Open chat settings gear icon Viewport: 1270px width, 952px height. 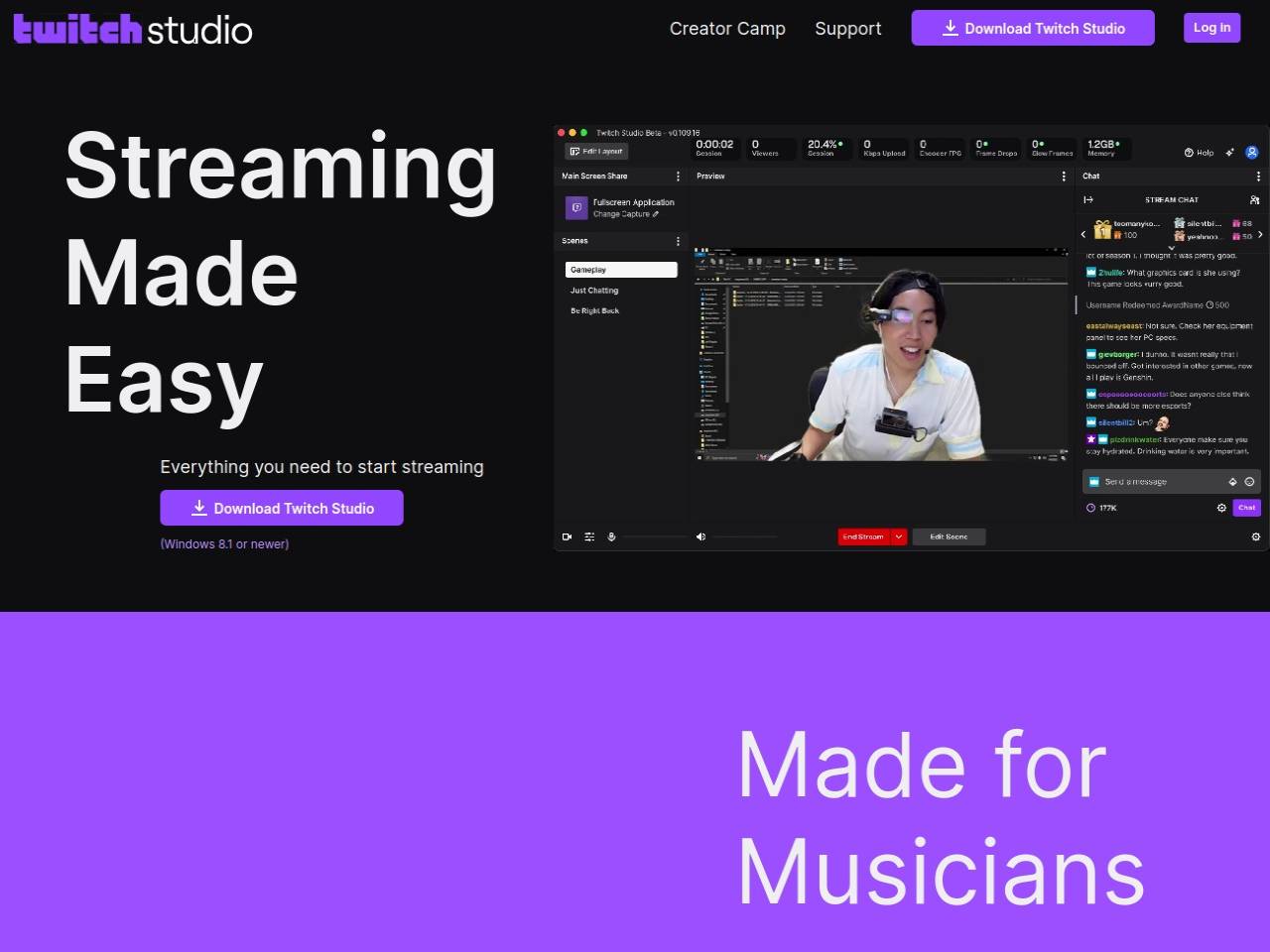[1221, 508]
